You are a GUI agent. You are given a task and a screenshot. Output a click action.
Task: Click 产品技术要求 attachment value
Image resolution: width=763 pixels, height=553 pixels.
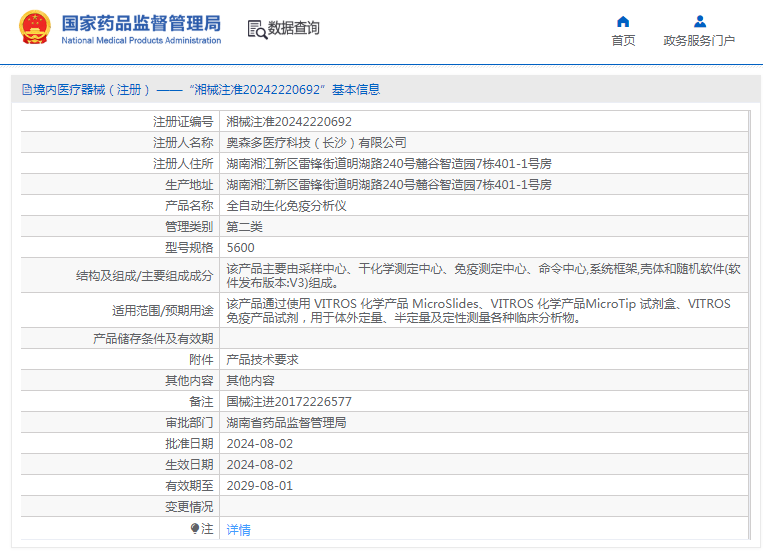pyautogui.click(x=262, y=360)
